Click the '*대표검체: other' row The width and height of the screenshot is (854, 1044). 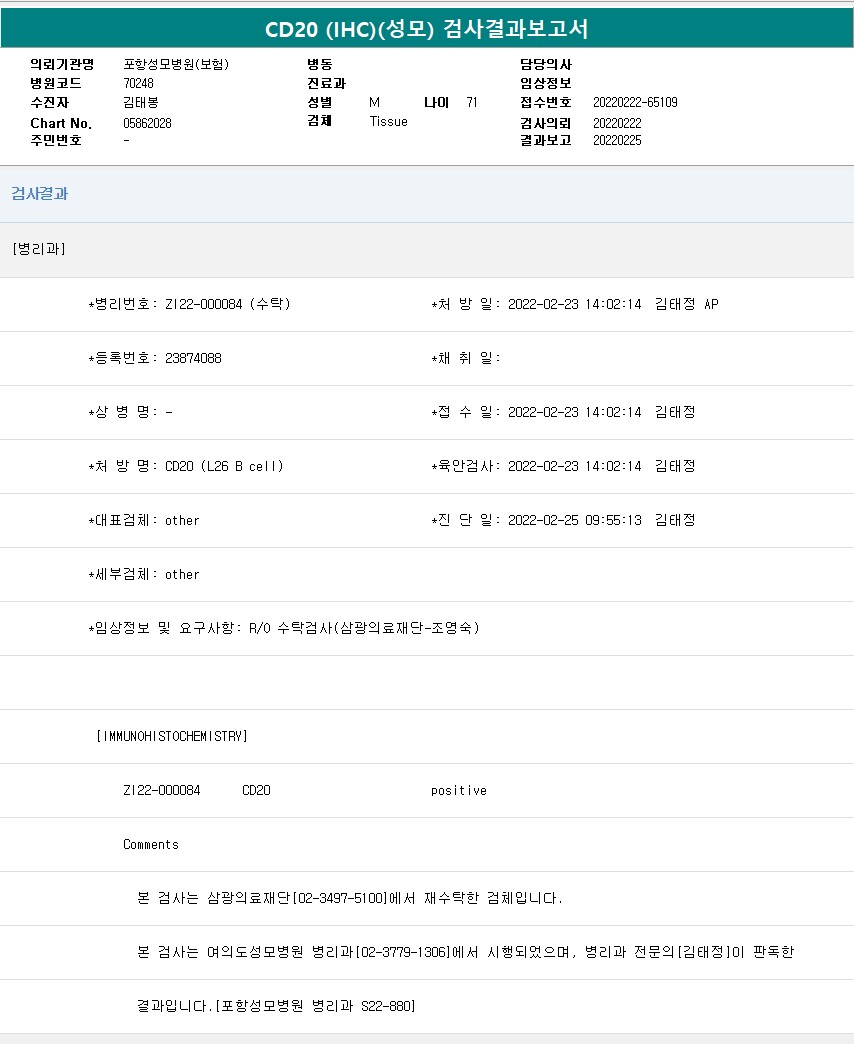tap(144, 520)
